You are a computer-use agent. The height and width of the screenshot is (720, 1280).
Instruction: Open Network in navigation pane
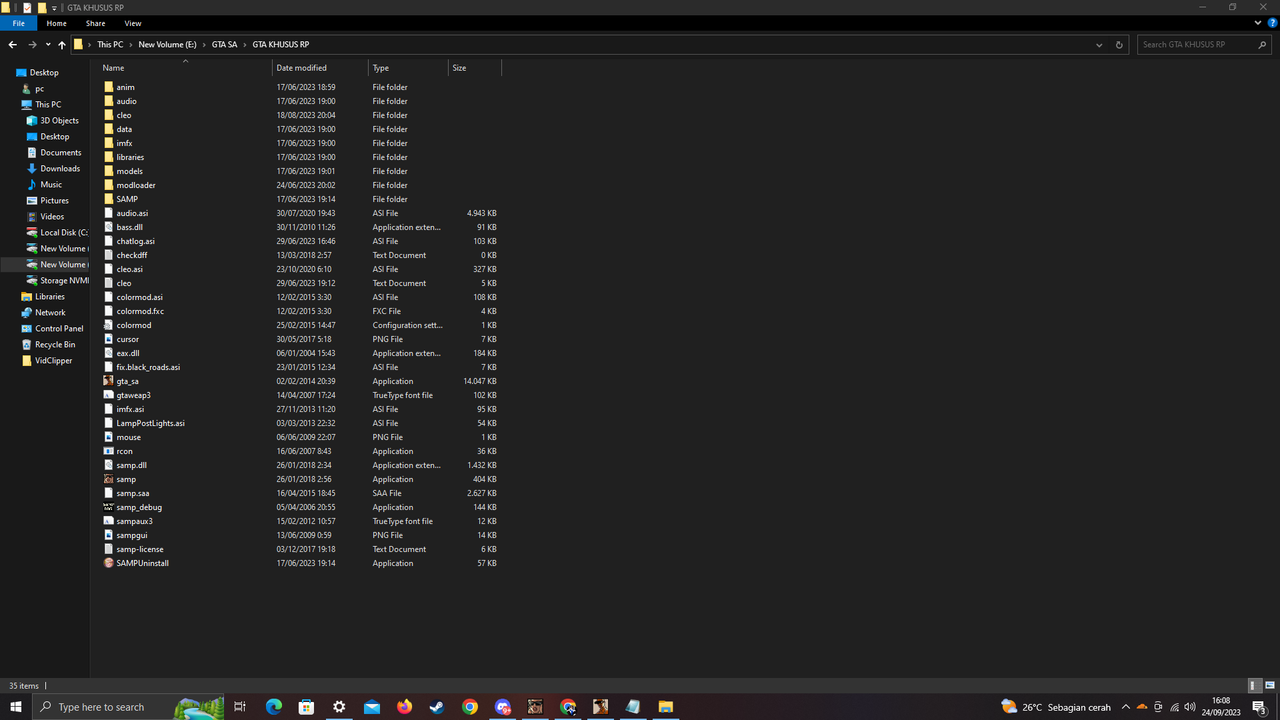click(50, 313)
